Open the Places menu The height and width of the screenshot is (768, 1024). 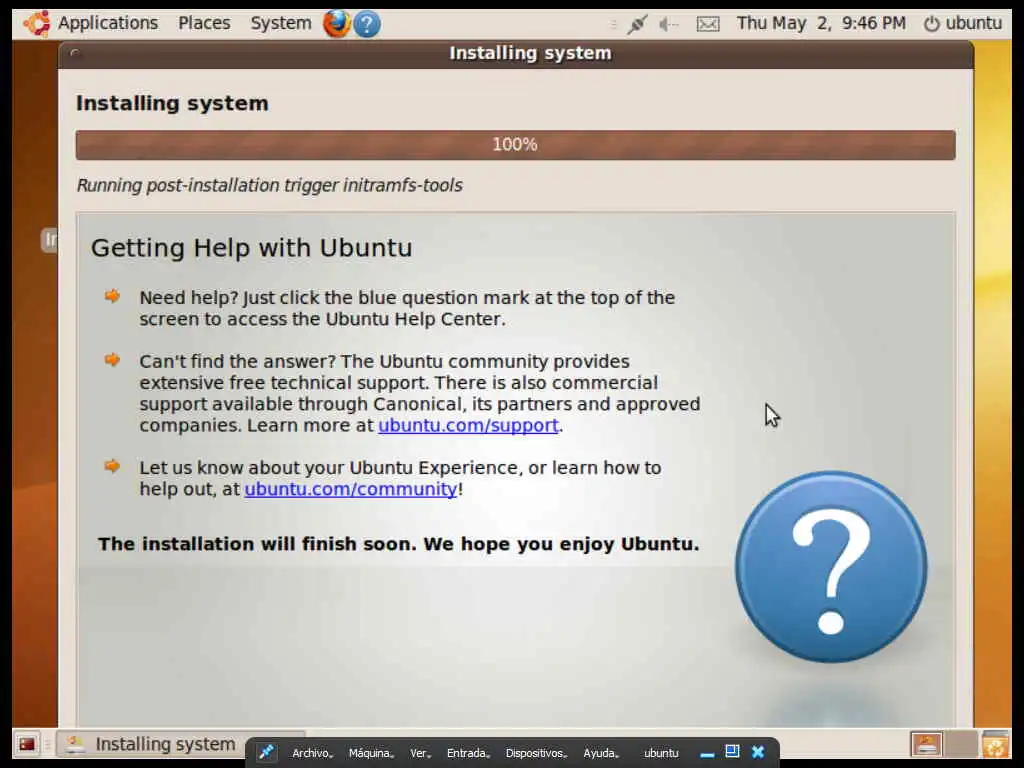[204, 23]
